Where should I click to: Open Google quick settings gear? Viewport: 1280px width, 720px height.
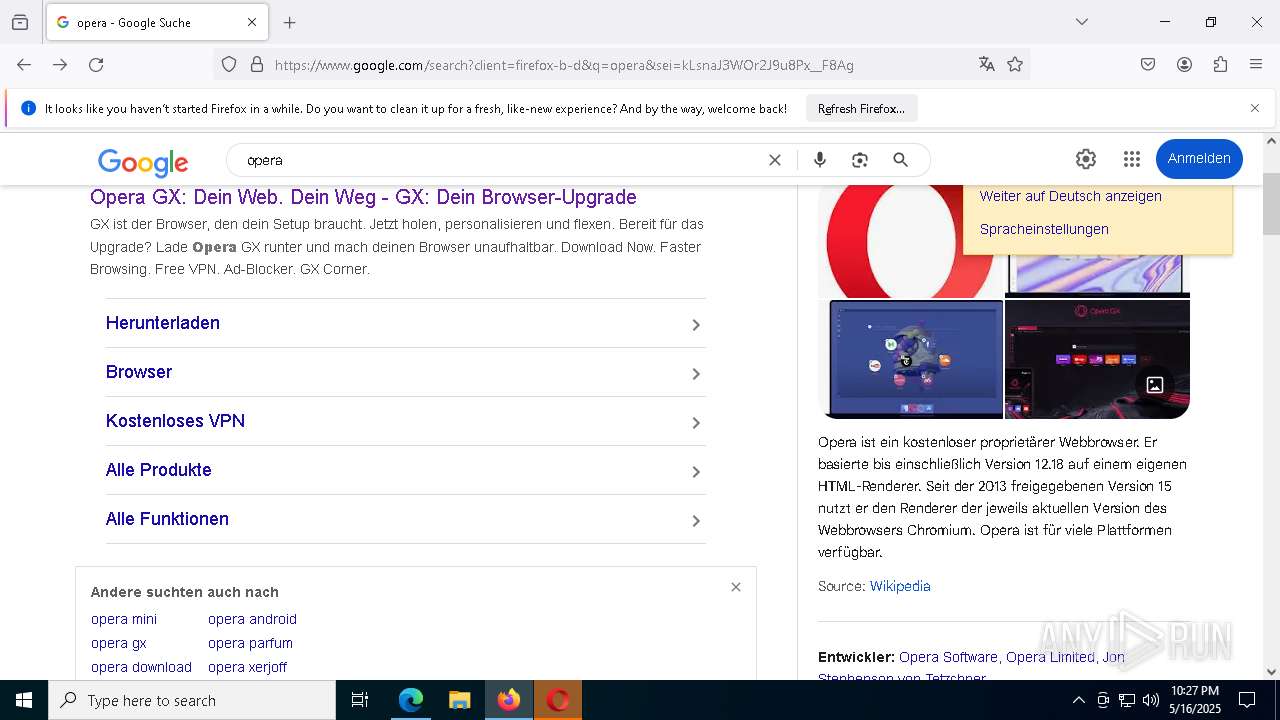point(1086,158)
